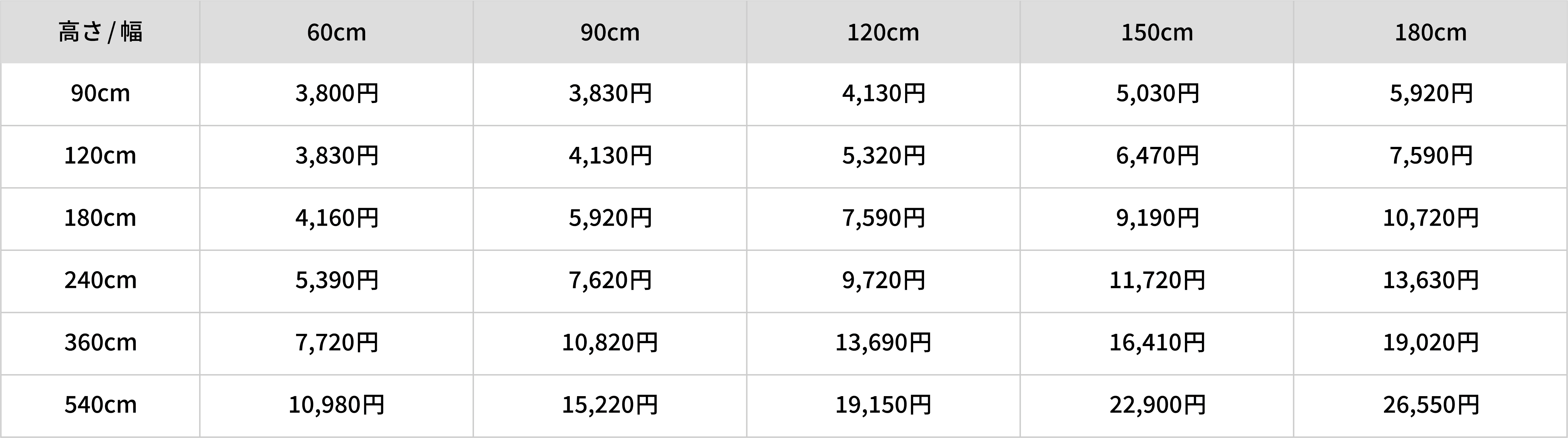Image resolution: width=1568 pixels, height=438 pixels.
Task: Select the 540cm row label
Action: point(100,405)
